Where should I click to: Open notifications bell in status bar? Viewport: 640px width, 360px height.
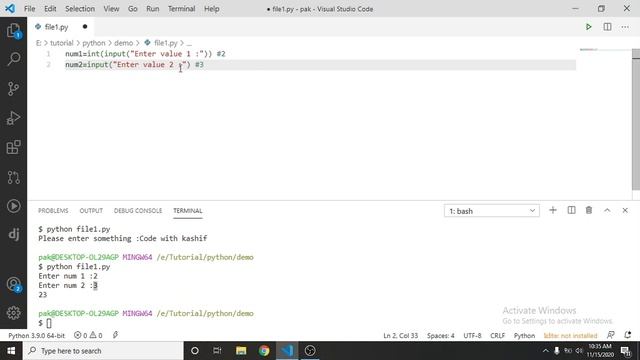point(628,336)
